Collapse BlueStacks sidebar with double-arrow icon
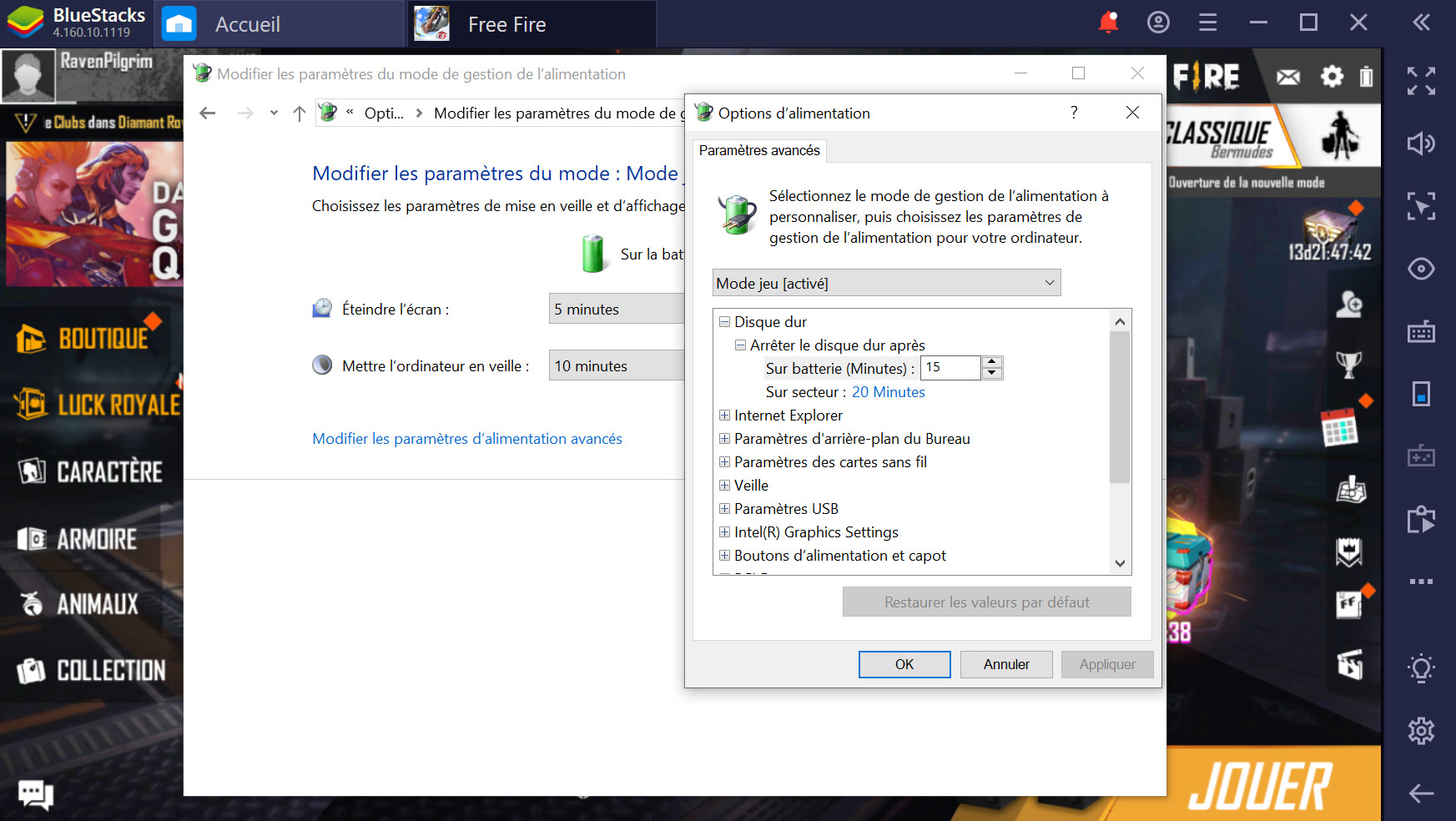1456x821 pixels. (x=1421, y=23)
